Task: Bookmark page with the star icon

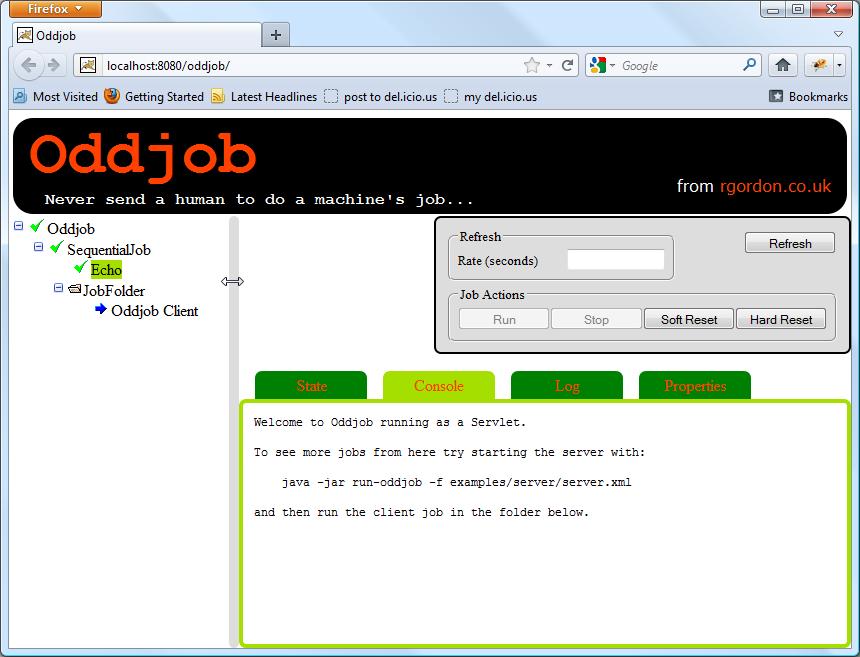Action: click(x=531, y=65)
